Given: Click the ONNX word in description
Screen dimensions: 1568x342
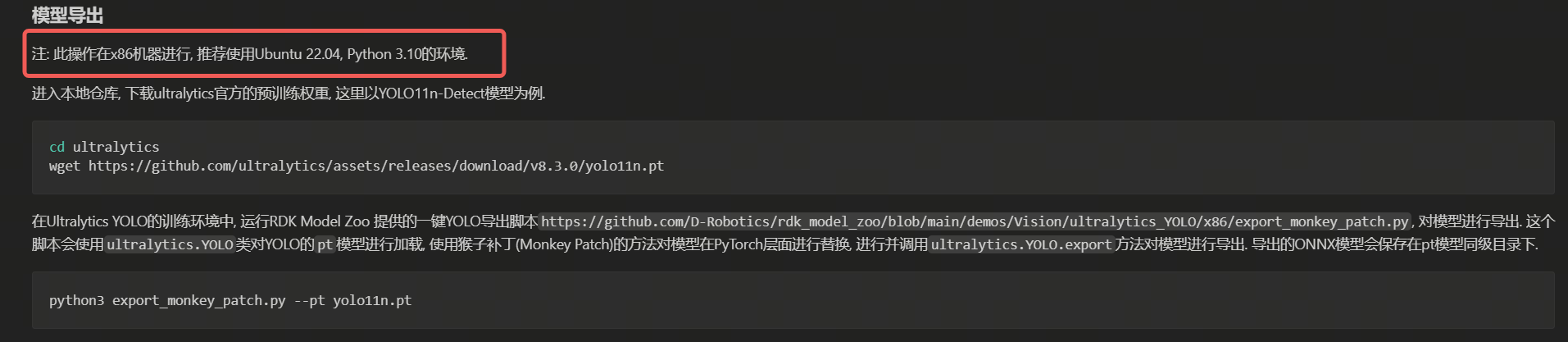Looking at the screenshot, I should [x=1314, y=244].
